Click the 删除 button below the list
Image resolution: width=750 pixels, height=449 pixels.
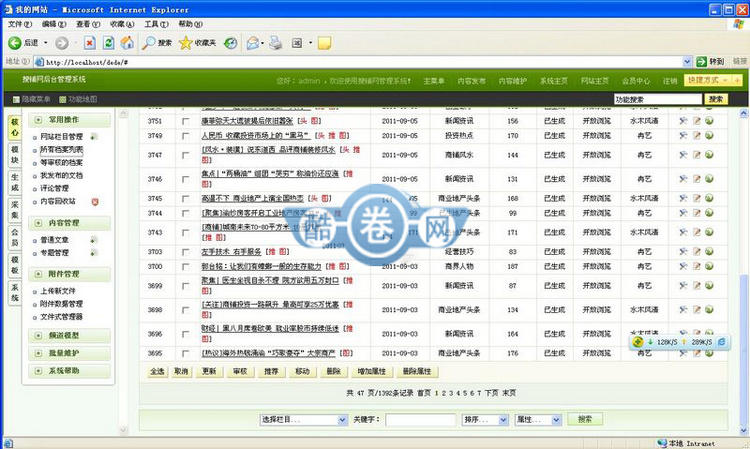(333, 371)
